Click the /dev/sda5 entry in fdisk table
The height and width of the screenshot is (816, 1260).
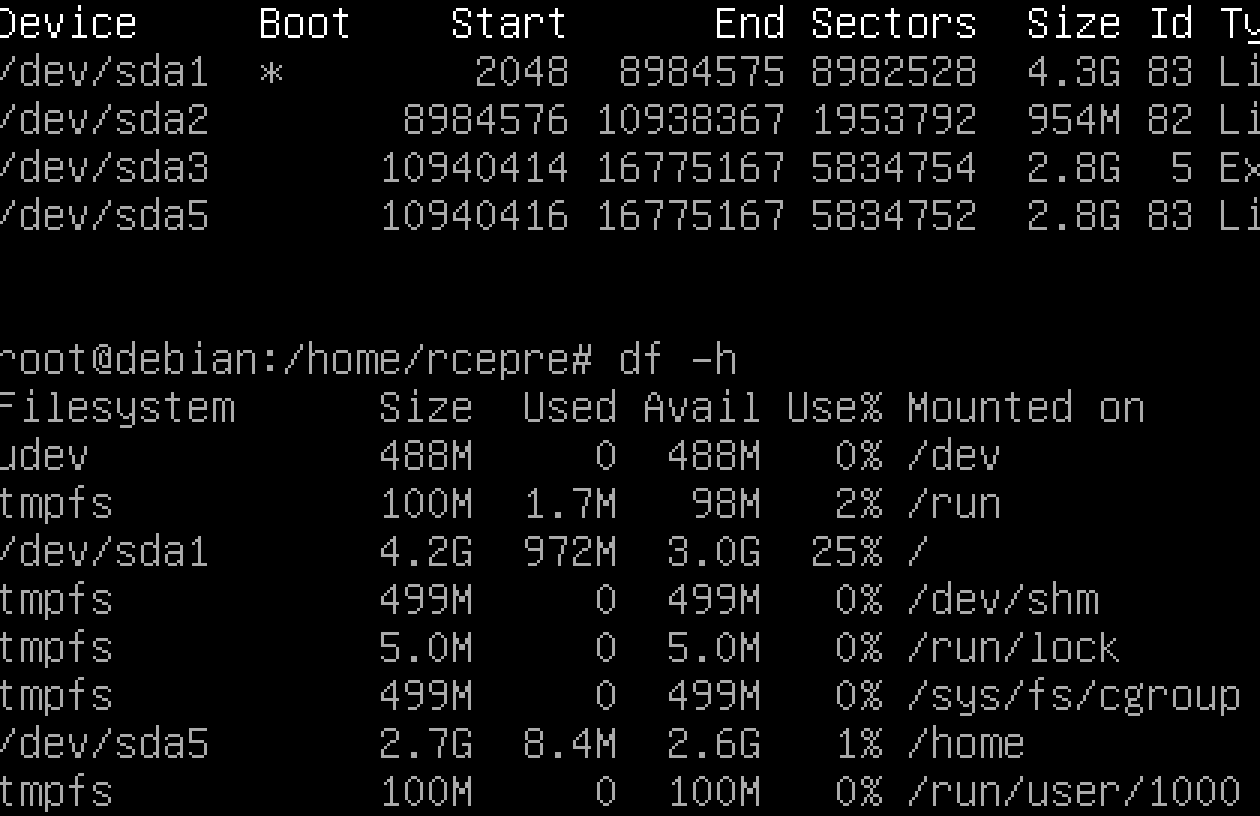[x=103, y=216]
